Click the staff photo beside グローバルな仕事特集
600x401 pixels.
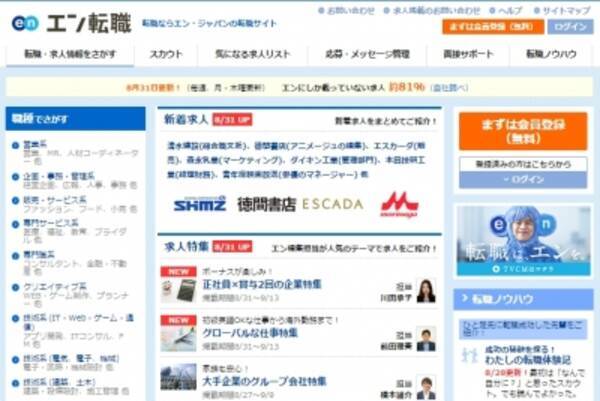(426, 339)
